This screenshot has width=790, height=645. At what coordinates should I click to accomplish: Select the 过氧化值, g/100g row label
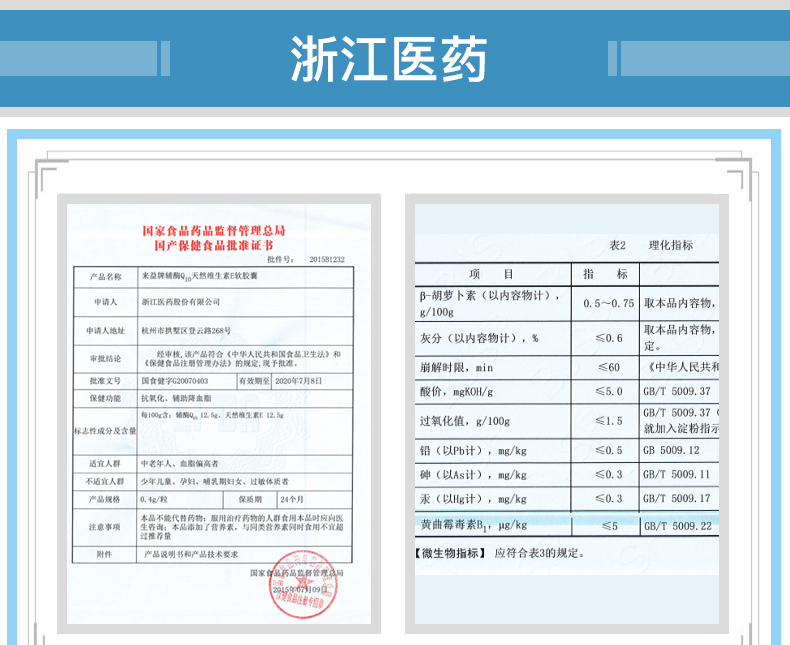point(465,421)
